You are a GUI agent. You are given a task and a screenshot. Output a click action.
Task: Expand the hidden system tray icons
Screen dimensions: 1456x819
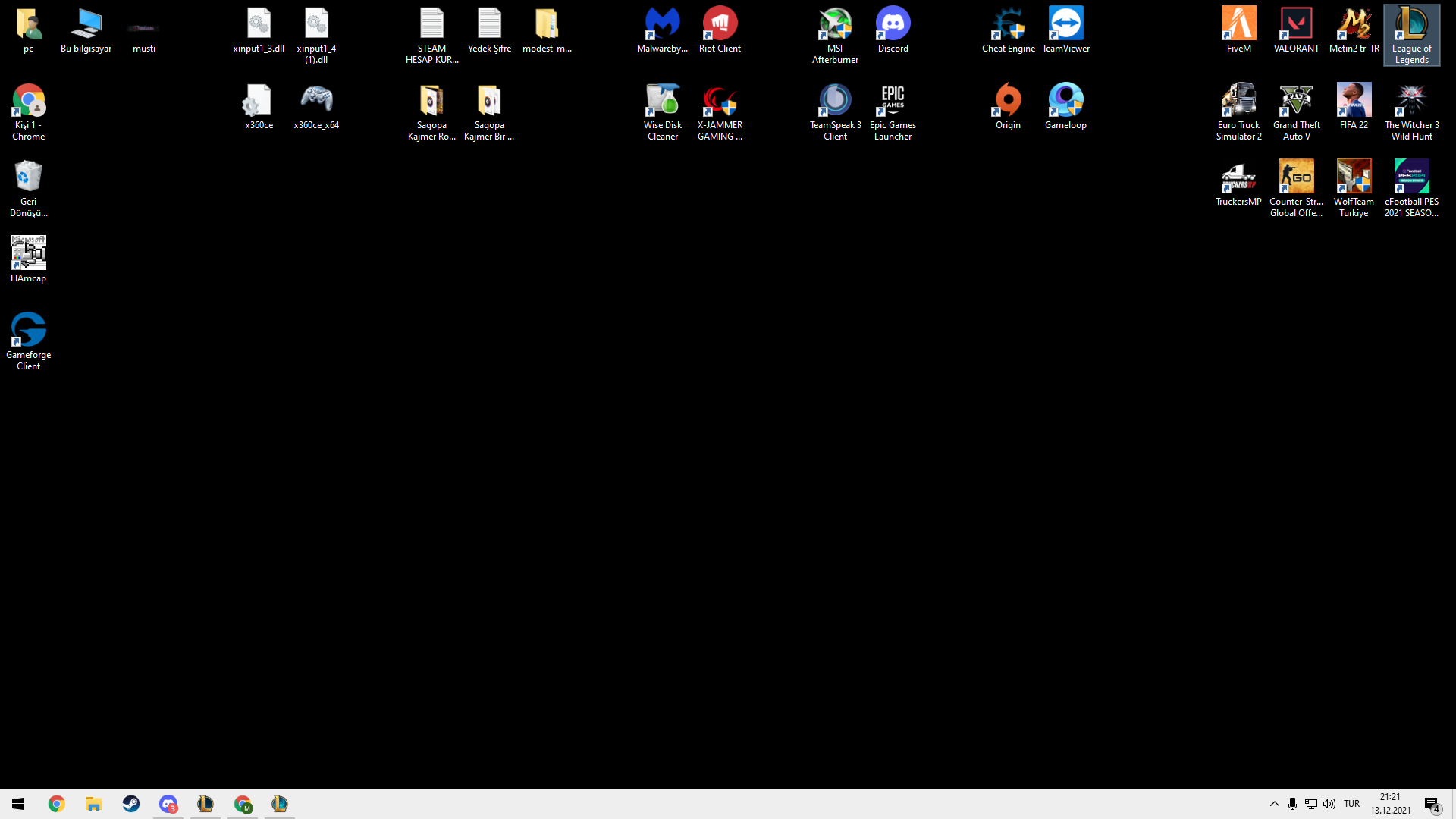[1274, 804]
